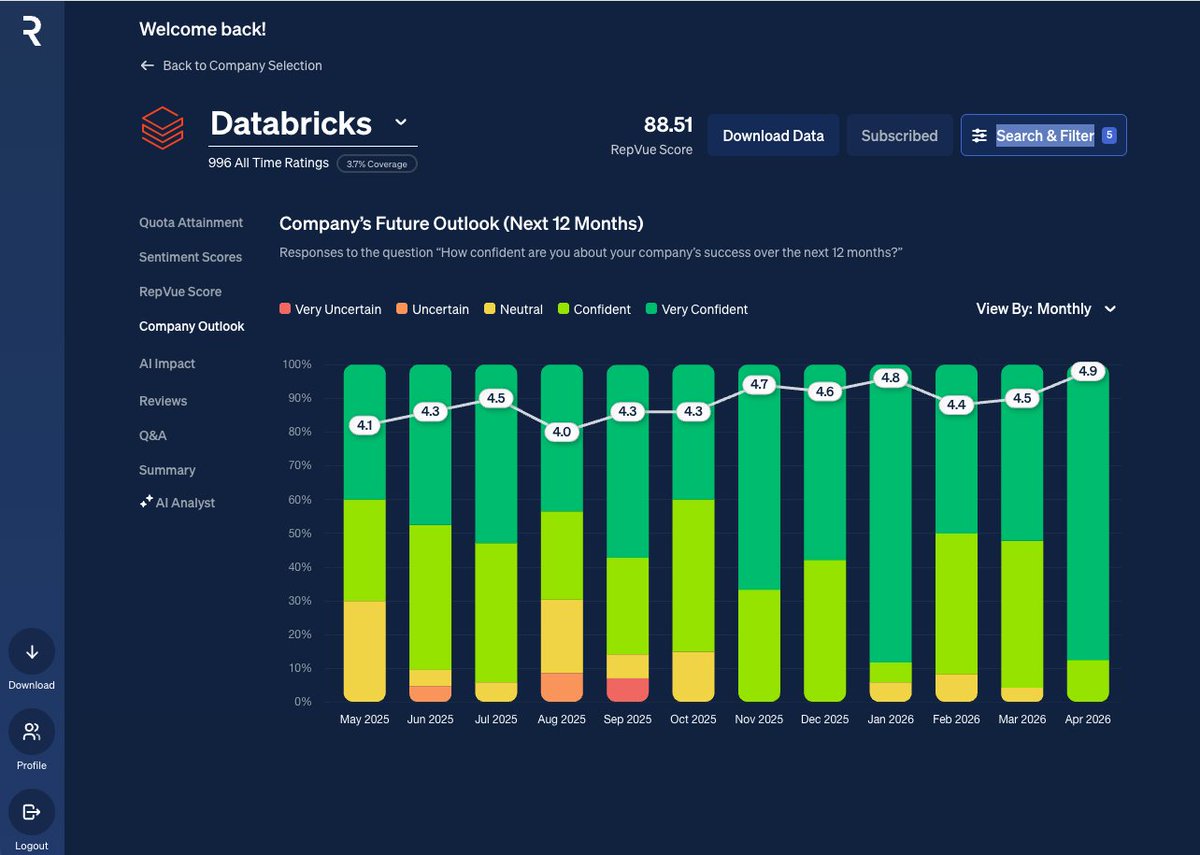Click the Very Confident green swatch

point(651,309)
